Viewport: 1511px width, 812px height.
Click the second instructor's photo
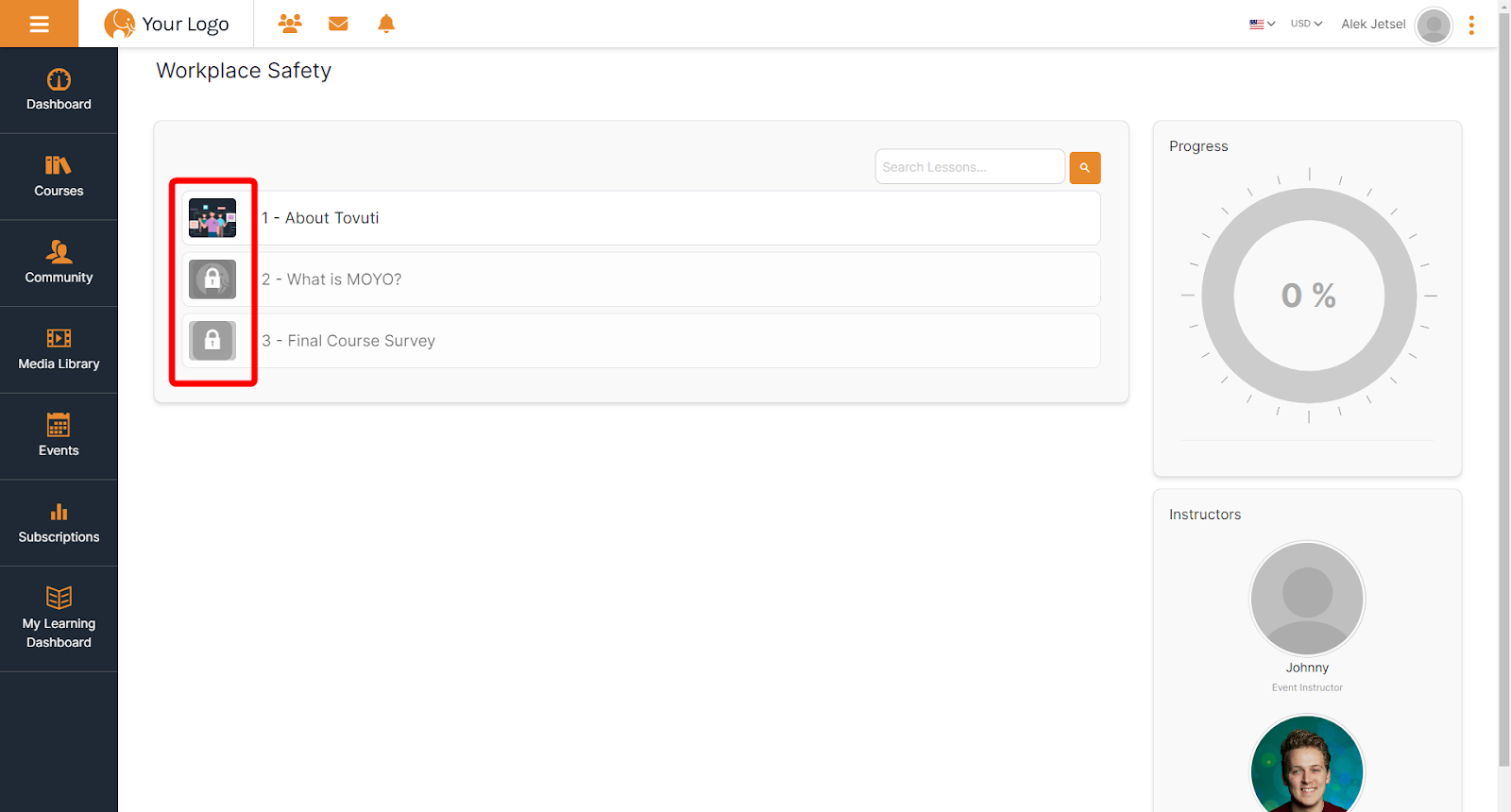1307,764
